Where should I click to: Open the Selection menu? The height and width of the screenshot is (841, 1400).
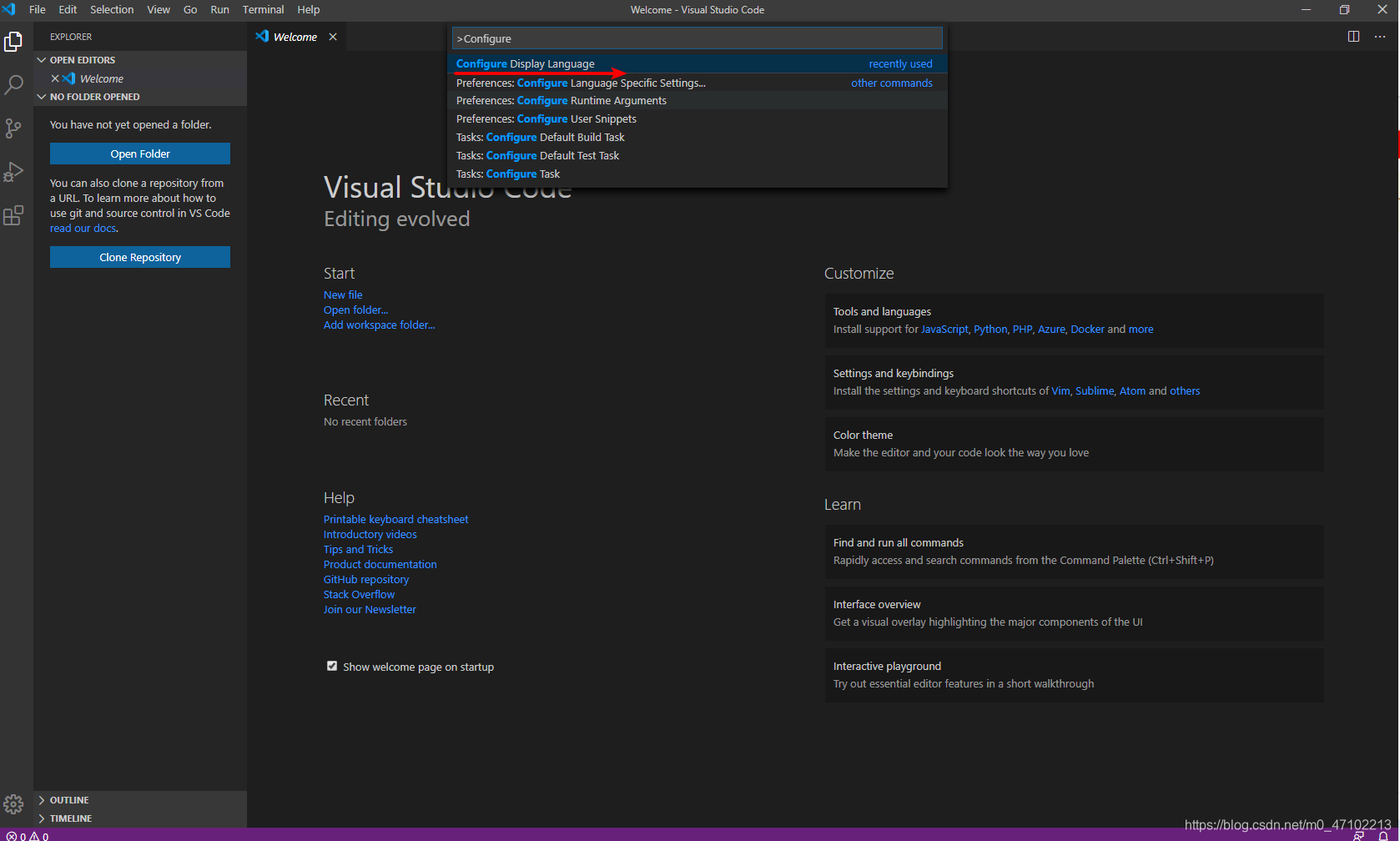click(x=112, y=9)
